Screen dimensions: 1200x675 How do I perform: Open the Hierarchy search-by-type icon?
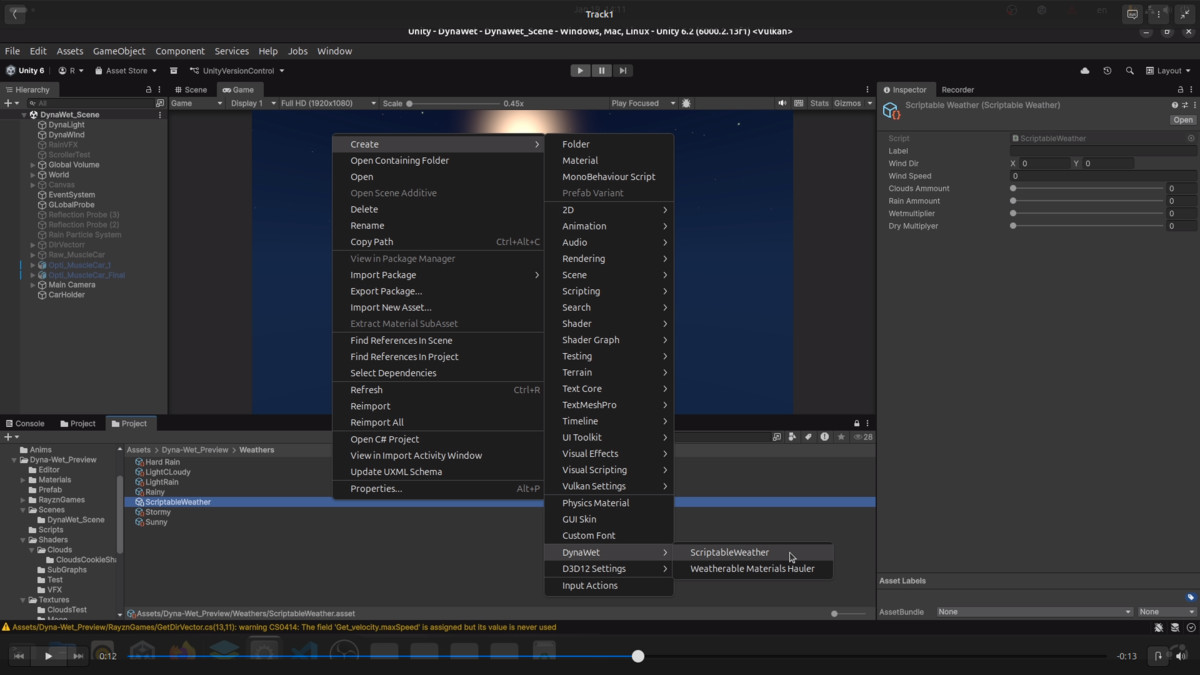160,103
